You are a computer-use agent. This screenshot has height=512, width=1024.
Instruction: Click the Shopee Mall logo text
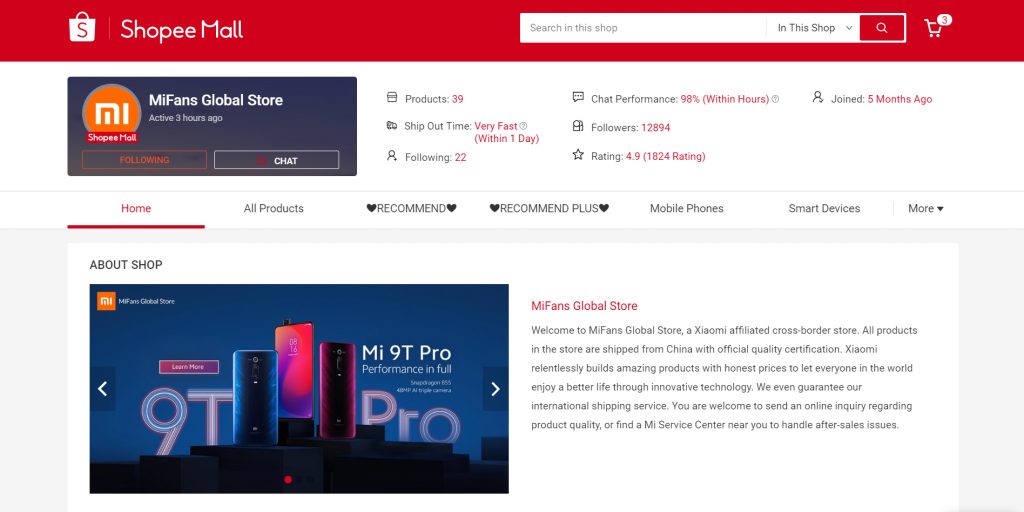pos(182,29)
